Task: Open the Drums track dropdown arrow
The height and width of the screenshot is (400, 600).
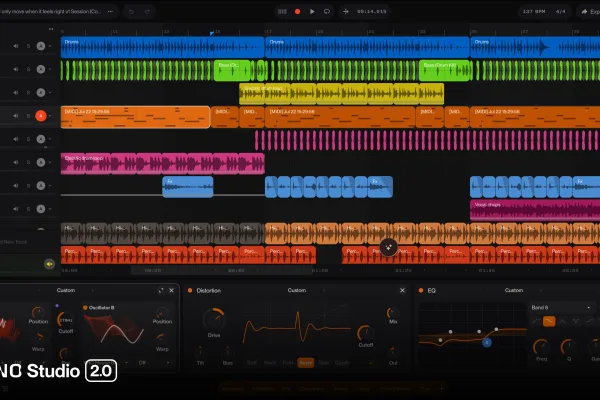Action: [x=50, y=46]
